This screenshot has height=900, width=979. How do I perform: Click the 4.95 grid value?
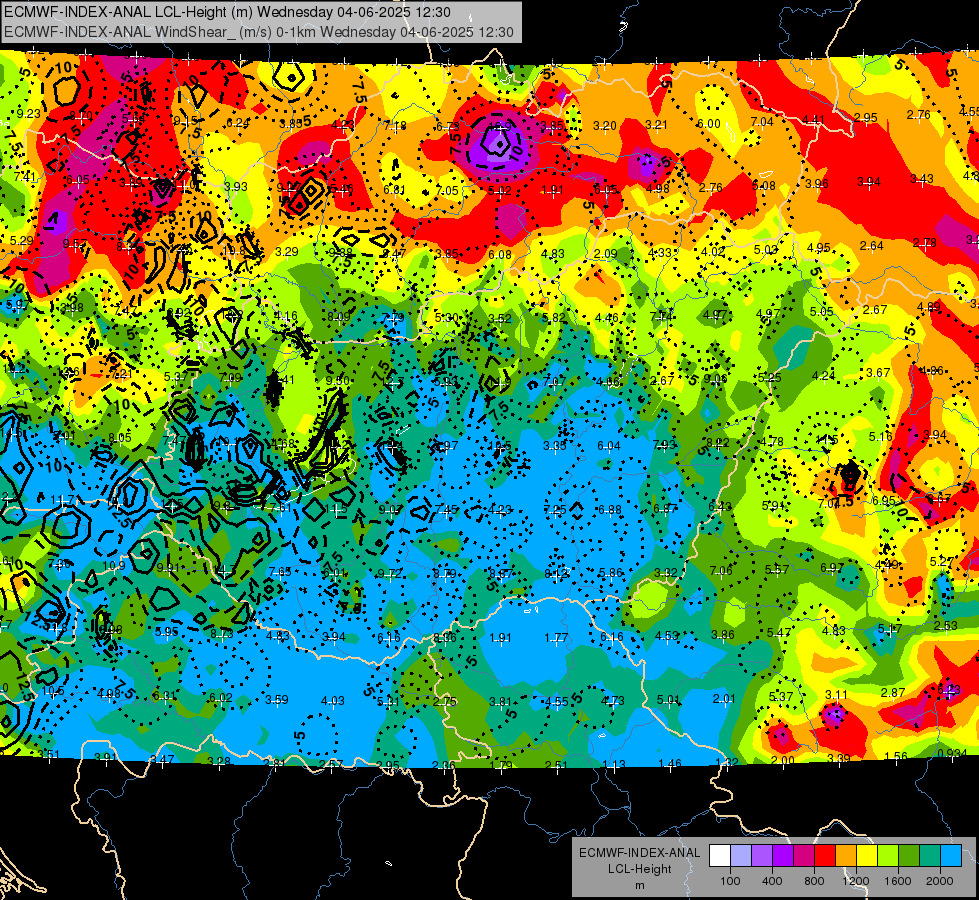(819, 248)
